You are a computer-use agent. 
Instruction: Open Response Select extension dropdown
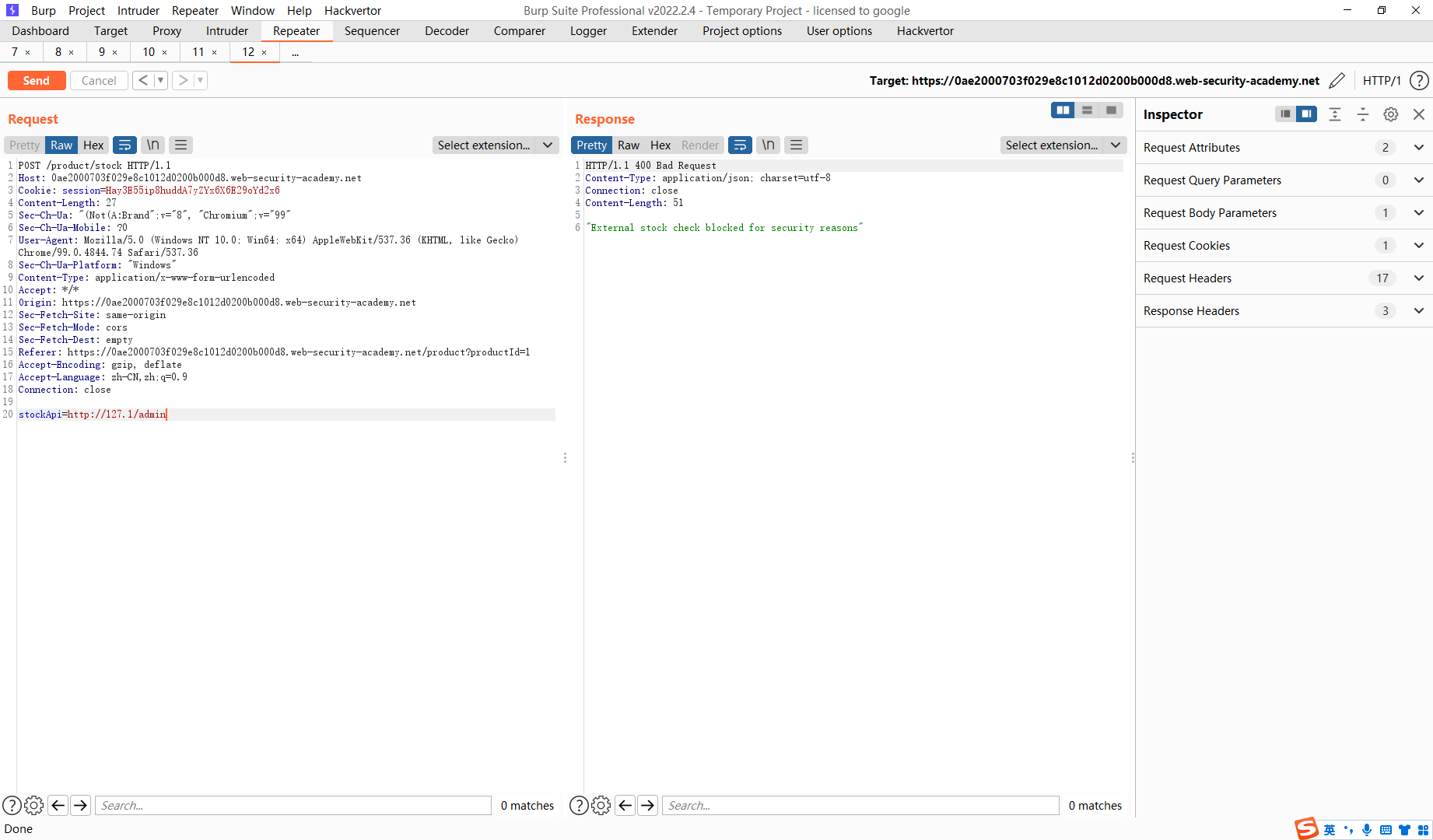click(1063, 145)
